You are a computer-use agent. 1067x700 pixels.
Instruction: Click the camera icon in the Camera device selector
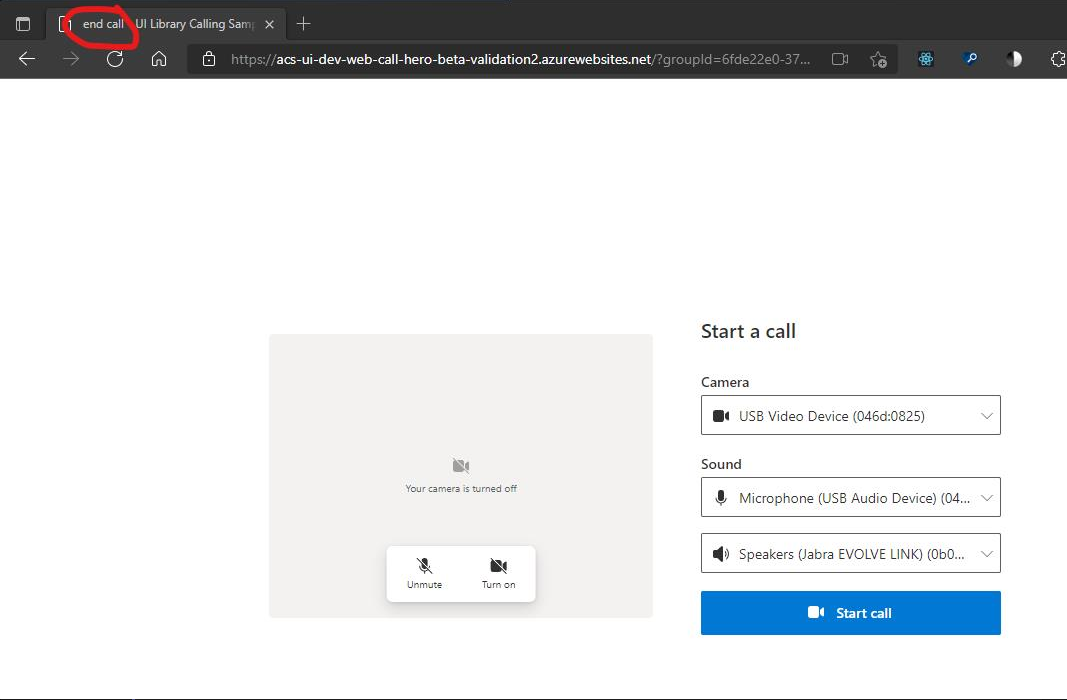pyautogui.click(x=721, y=415)
